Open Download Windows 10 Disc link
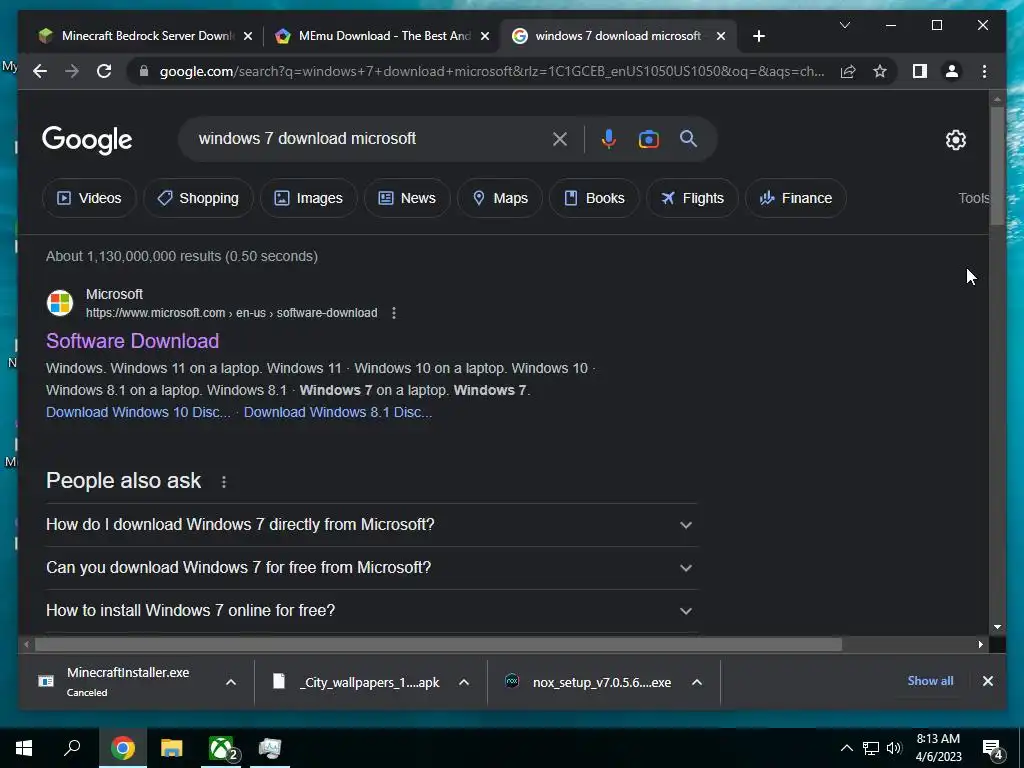Screen dimensions: 1024x768 [138, 412]
